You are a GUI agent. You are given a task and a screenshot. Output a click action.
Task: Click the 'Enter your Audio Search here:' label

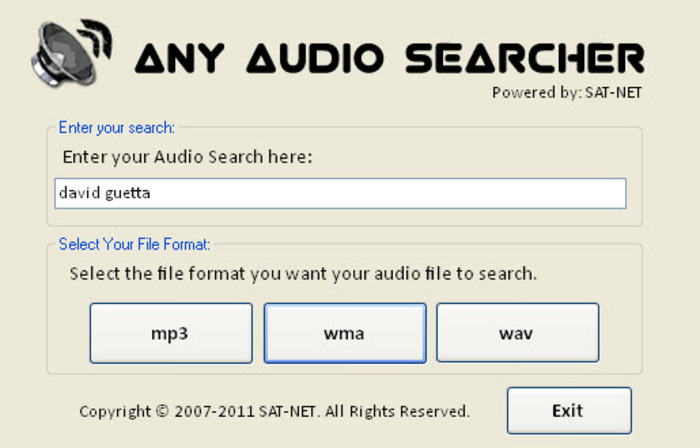pyautogui.click(x=188, y=157)
